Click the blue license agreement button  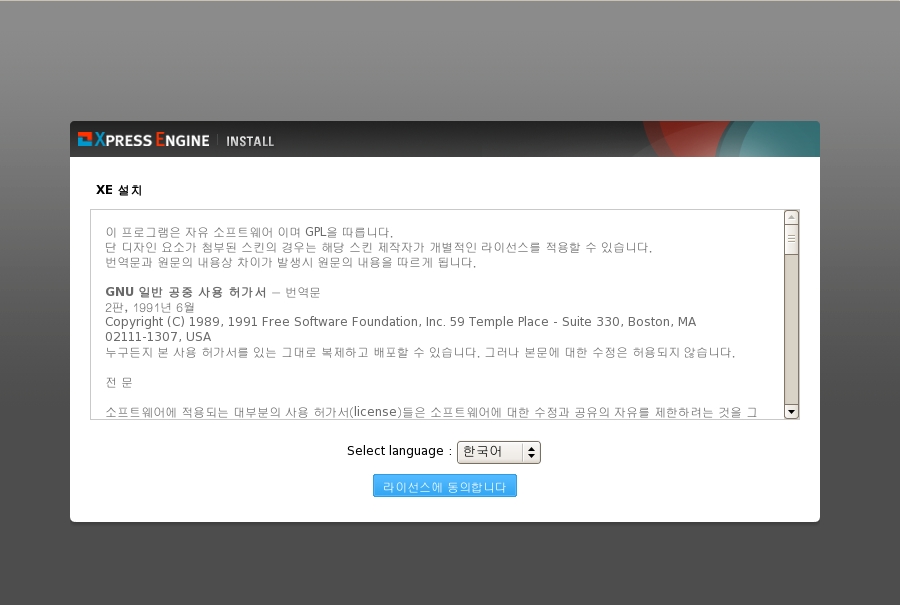coord(444,486)
